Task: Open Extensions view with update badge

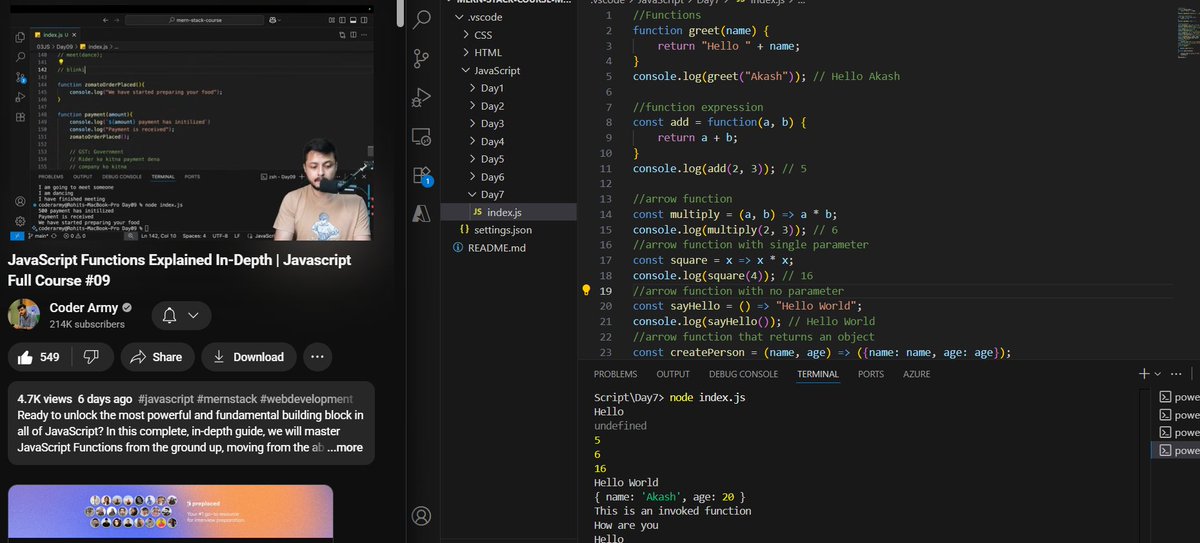Action: pyautogui.click(x=422, y=175)
